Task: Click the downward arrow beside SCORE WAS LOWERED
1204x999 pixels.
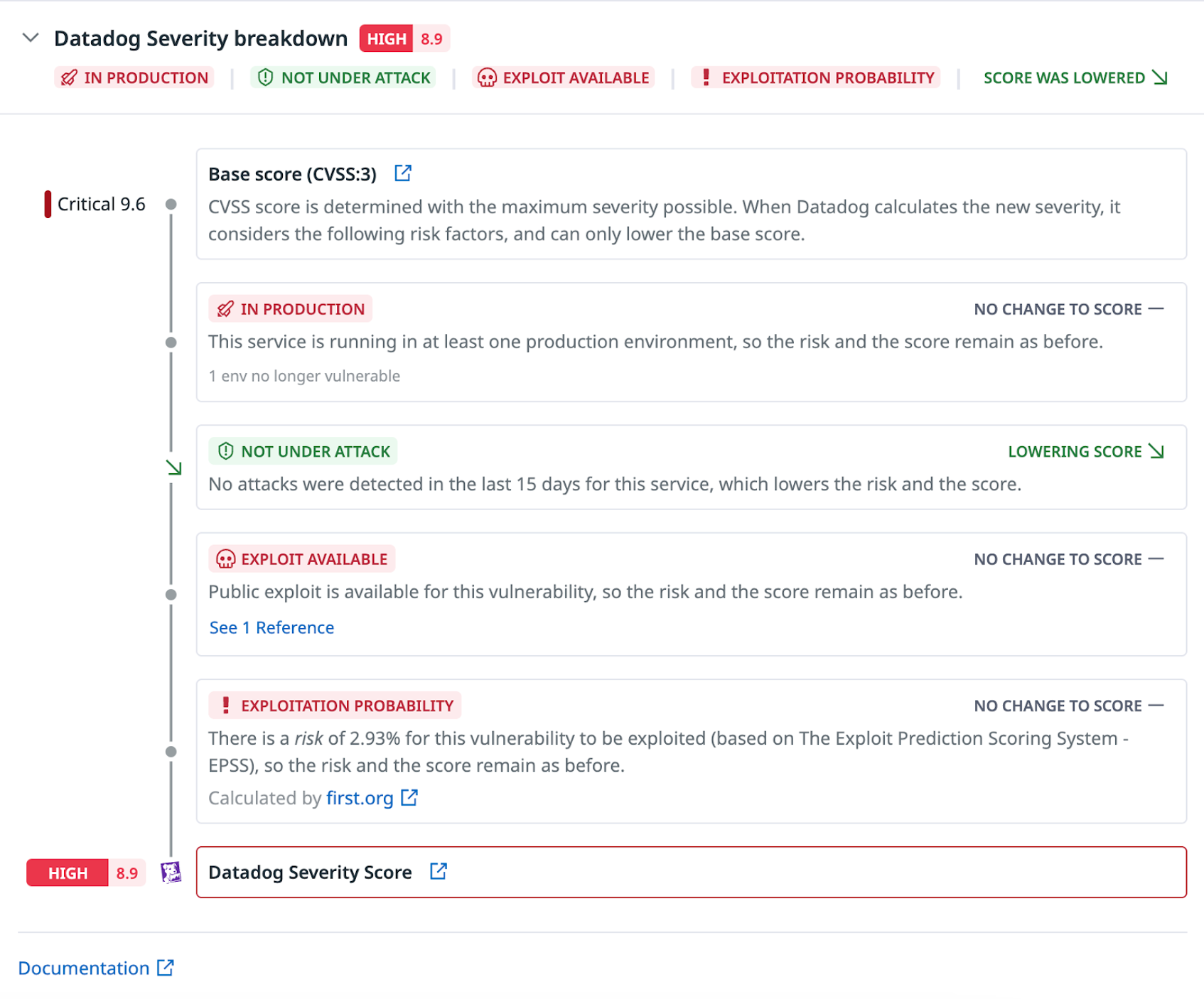Action: pos(1159,77)
